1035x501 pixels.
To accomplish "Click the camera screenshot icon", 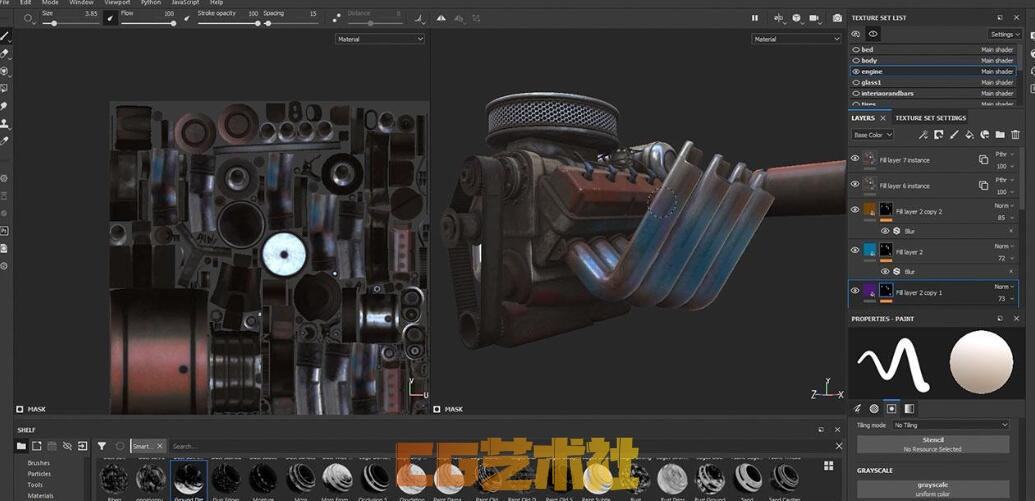I will click(x=837, y=18).
